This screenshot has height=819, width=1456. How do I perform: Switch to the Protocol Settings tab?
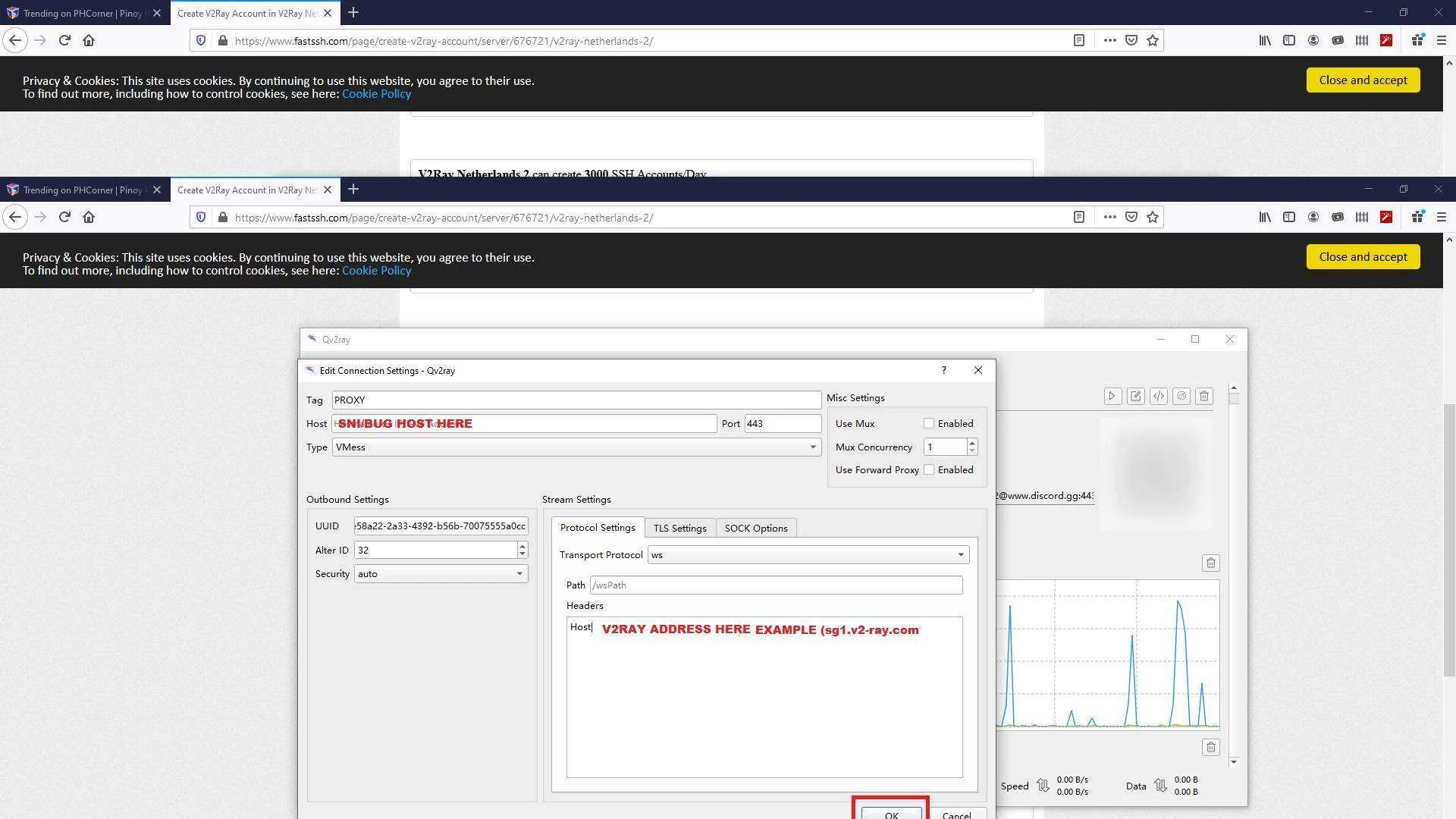tap(598, 528)
